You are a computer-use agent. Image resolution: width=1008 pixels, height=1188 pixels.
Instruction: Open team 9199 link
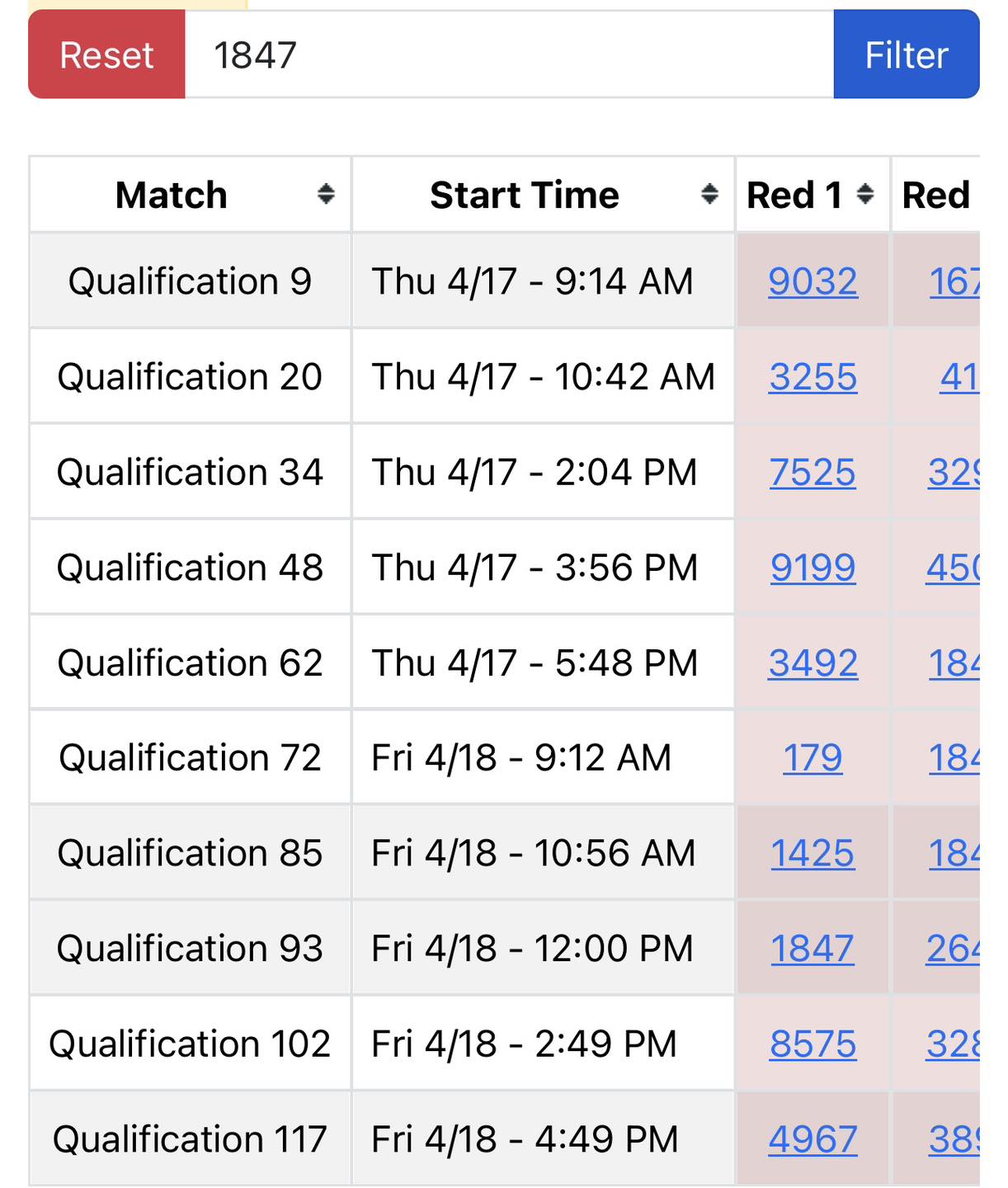point(813,568)
